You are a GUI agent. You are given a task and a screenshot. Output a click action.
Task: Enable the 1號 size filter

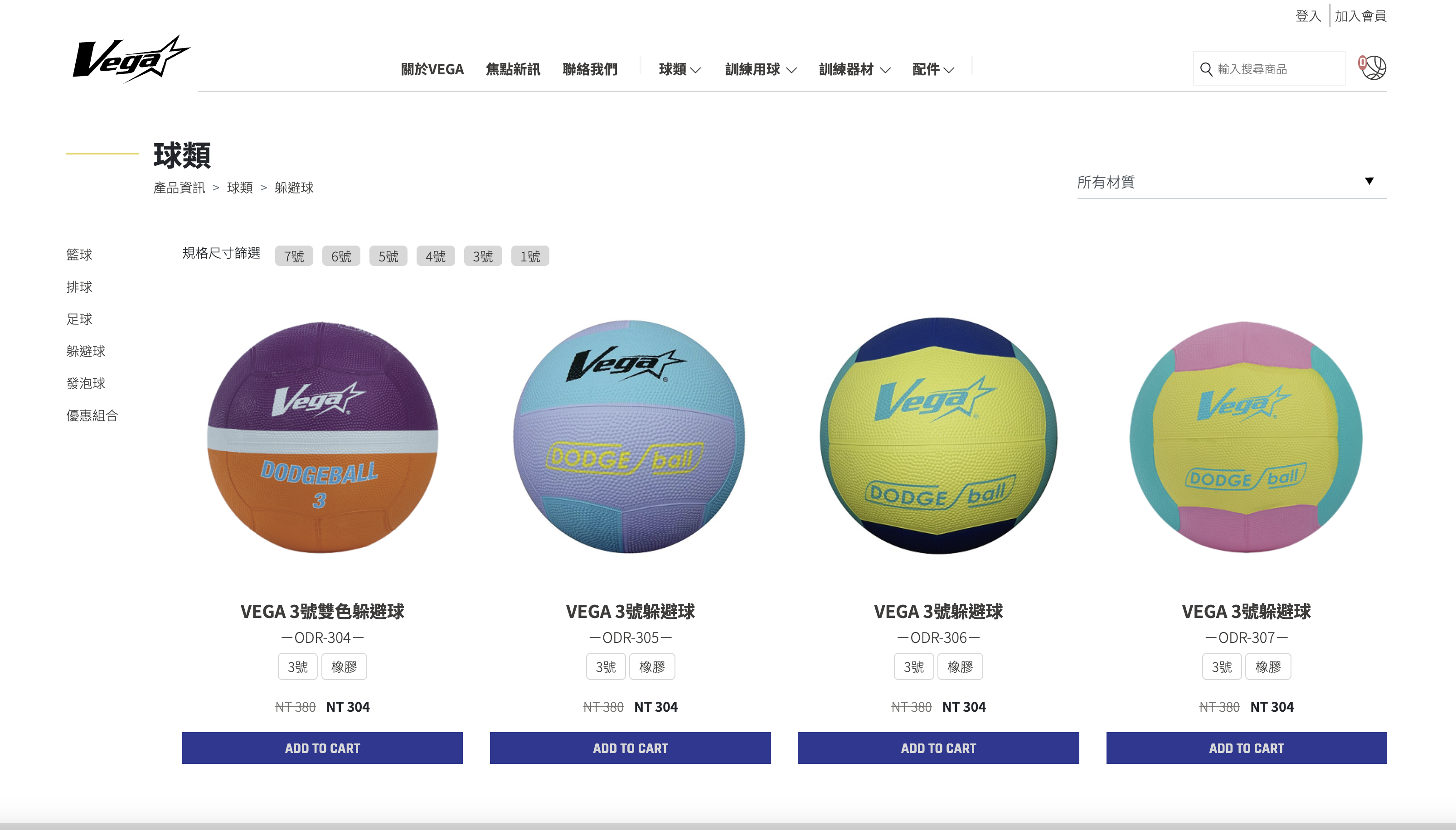click(530, 256)
